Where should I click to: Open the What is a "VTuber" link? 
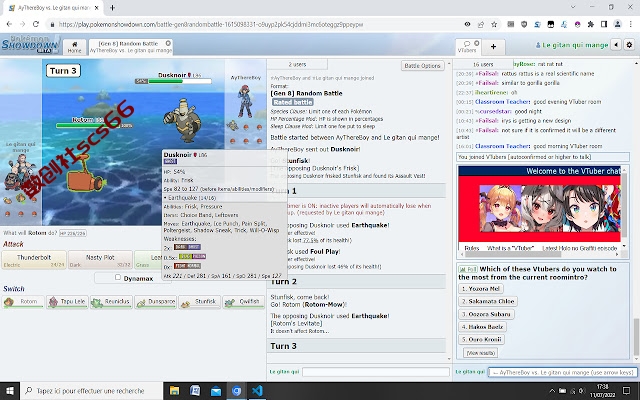[510, 248]
